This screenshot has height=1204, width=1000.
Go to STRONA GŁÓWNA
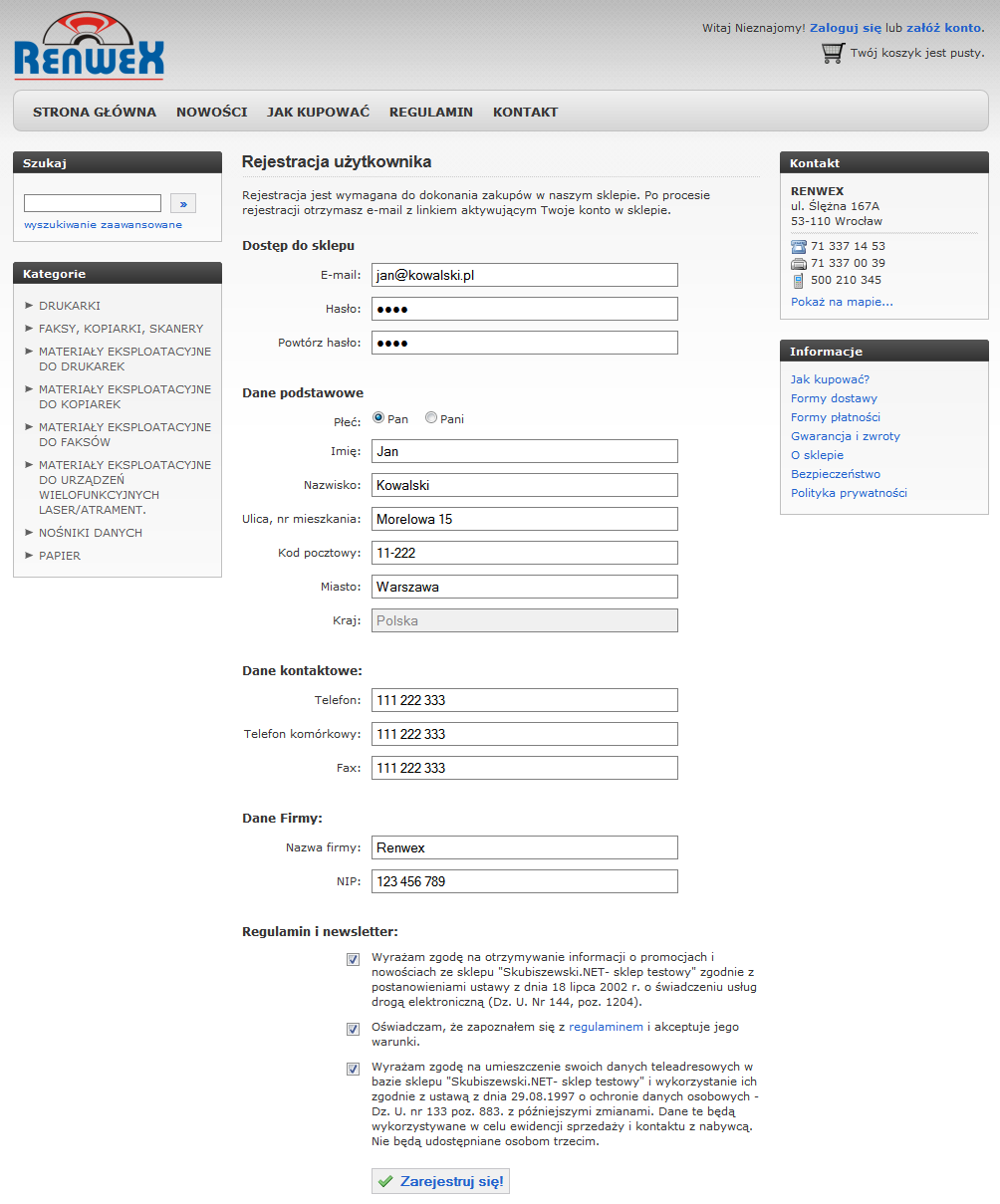[95, 113]
